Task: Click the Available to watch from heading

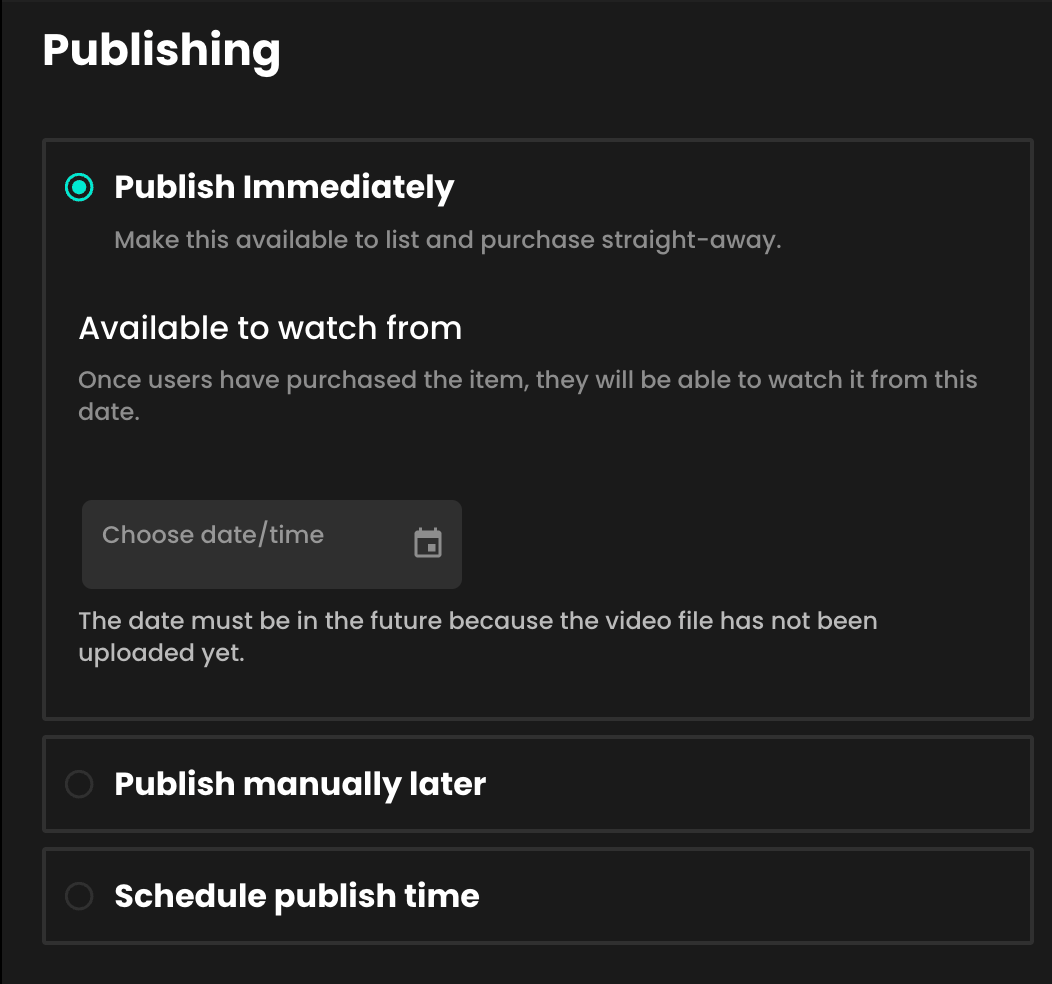Action: point(270,328)
